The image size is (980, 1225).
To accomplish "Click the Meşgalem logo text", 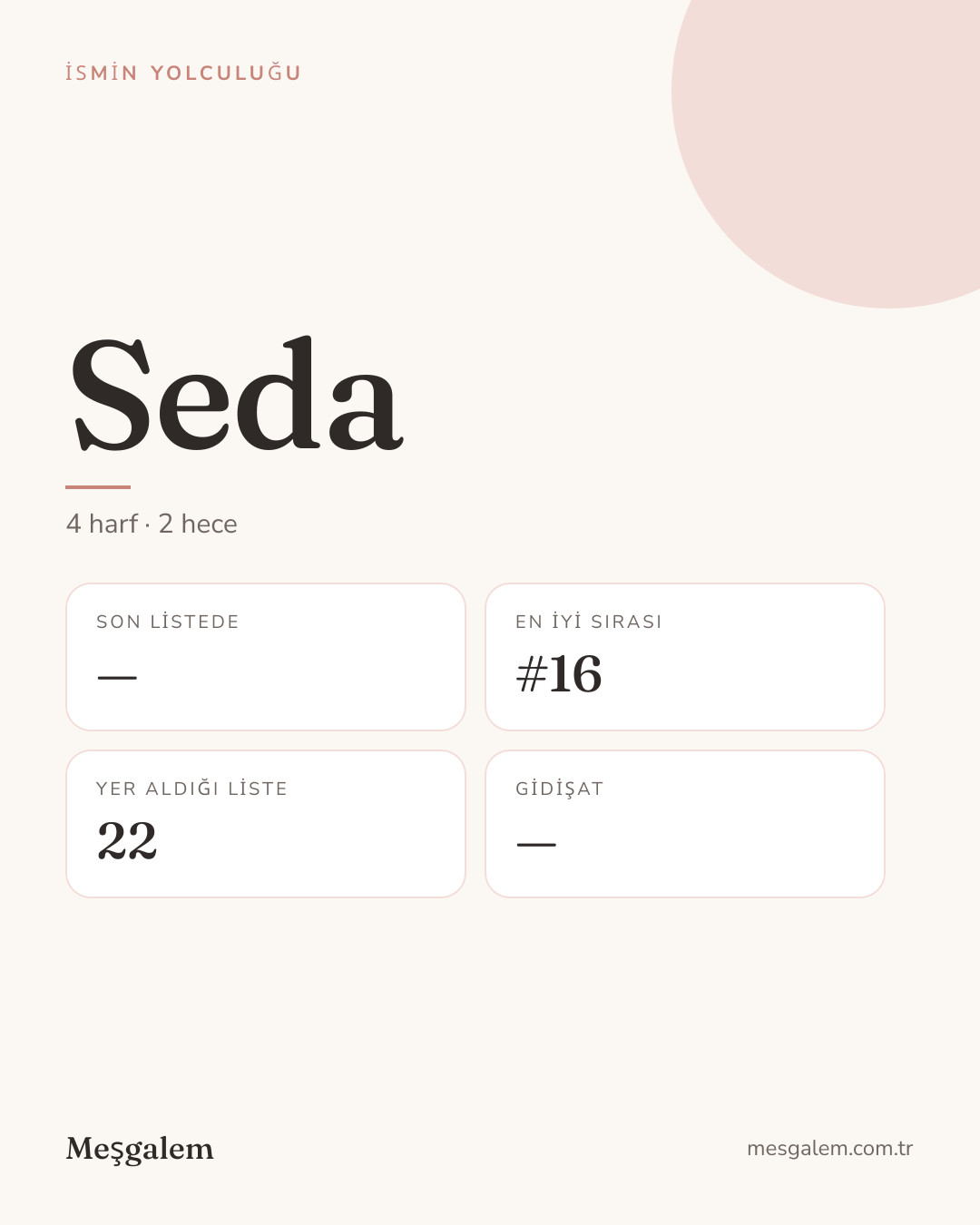I will (x=140, y=1149).
